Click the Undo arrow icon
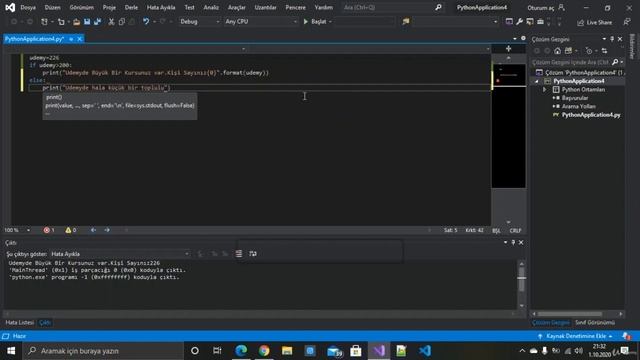 (146, 22)
